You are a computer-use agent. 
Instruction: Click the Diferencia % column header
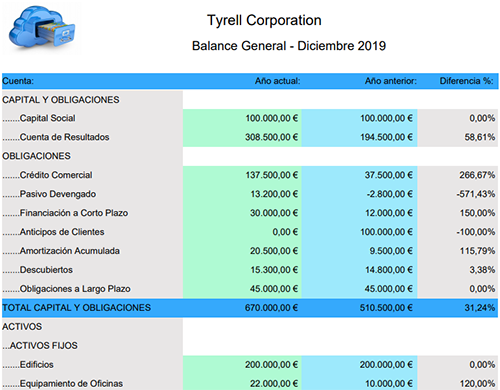(466, 81)
